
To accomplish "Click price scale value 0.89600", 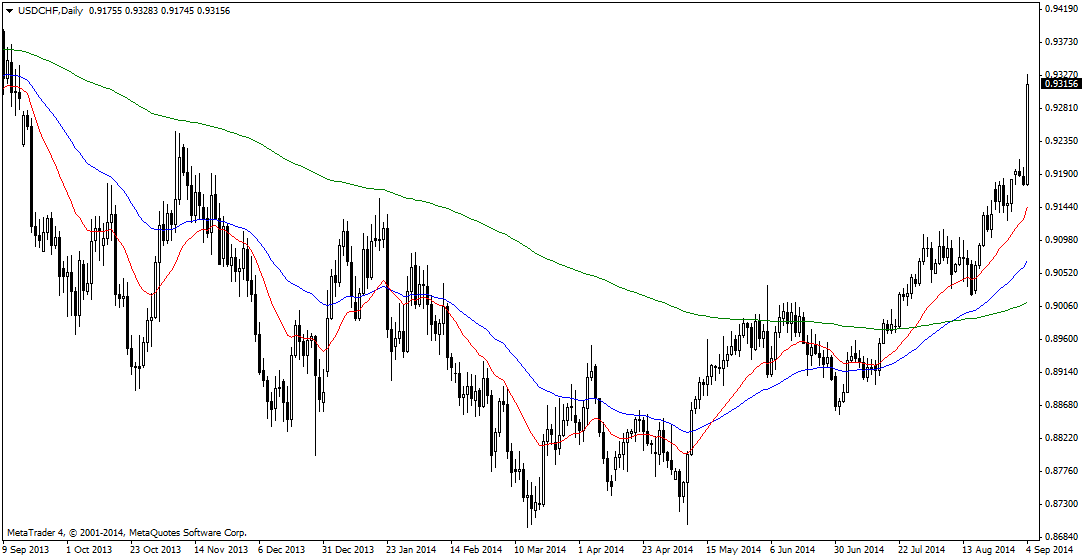I will [1062, 339].
